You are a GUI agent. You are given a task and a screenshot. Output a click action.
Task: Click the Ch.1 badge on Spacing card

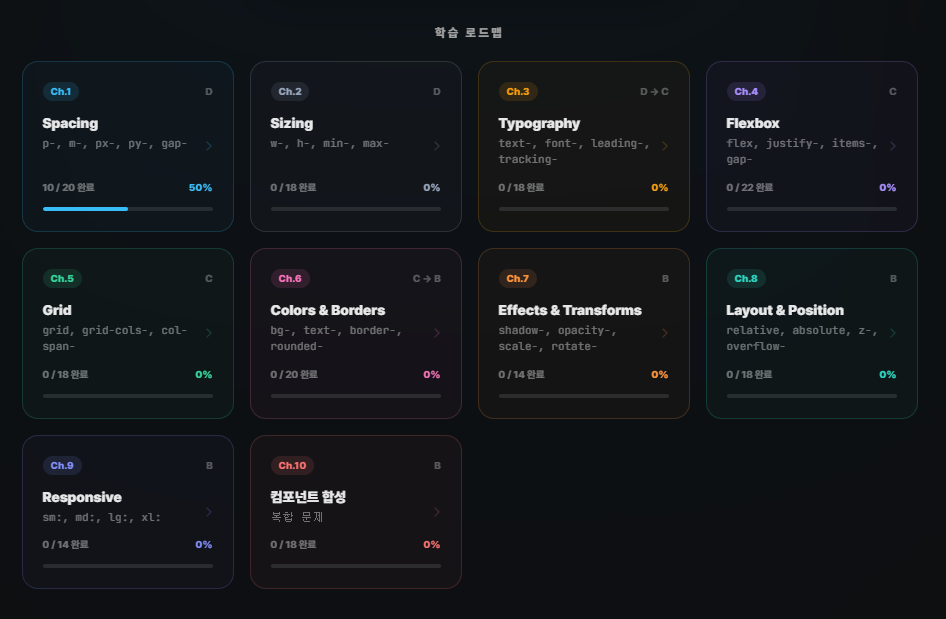[x=60, y=92]
